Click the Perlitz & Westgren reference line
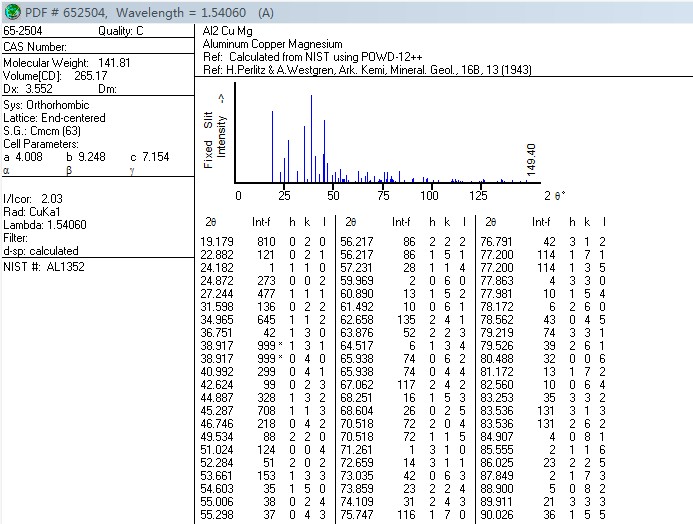Image resolution: width=693 pixels, height=524 pixels. [x=367, y=70]
